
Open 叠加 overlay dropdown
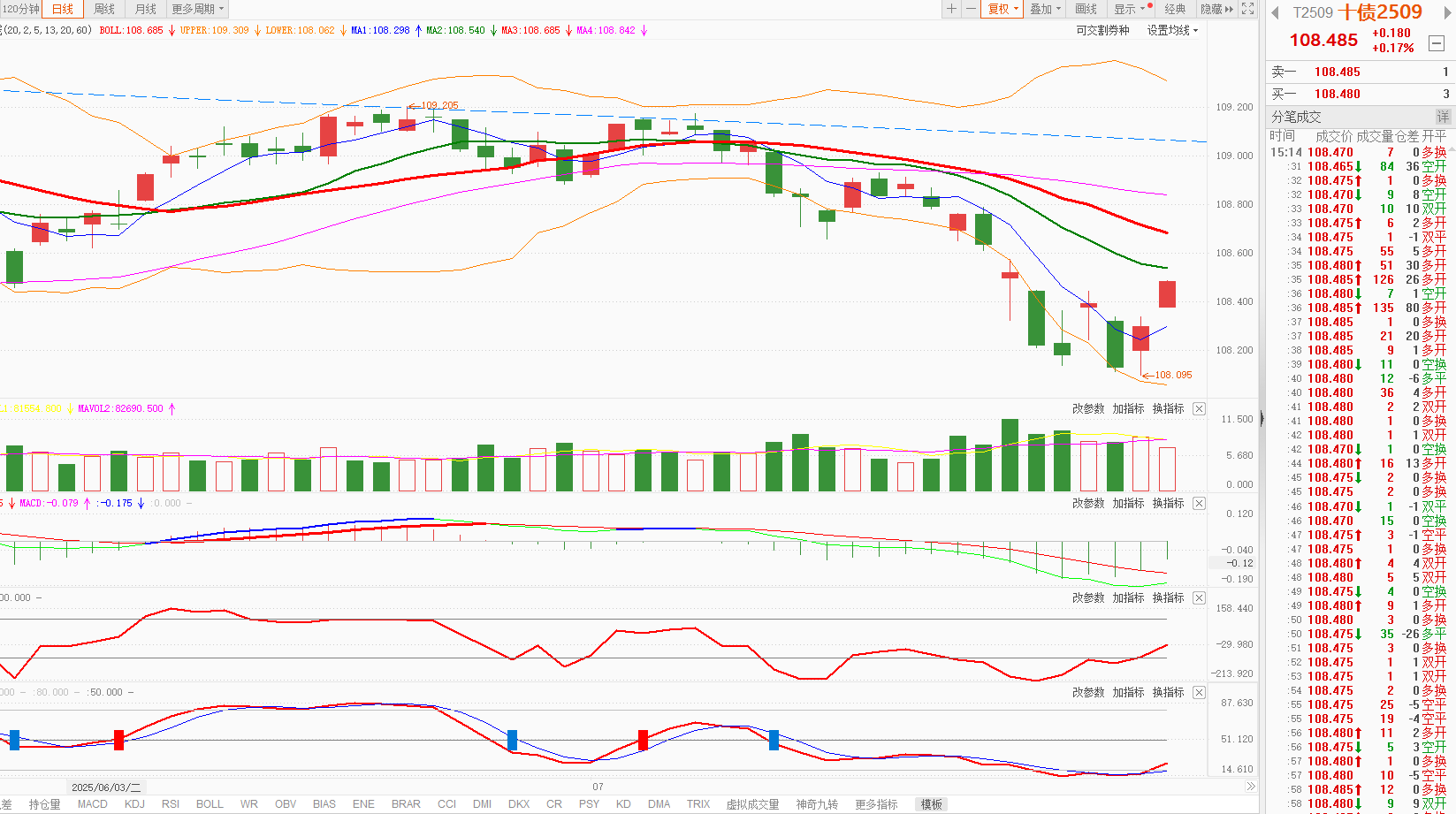coord(1046,9)
